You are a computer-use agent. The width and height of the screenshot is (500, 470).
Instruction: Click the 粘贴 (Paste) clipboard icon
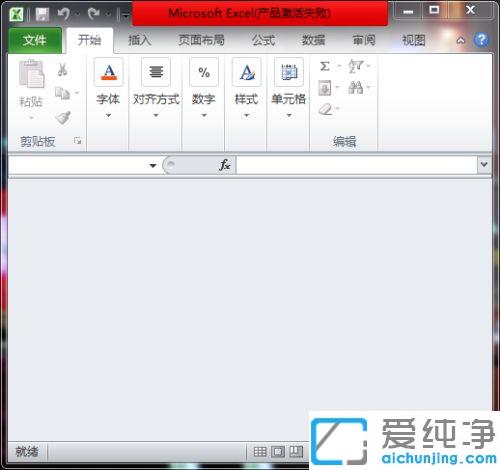click(31, 74)
